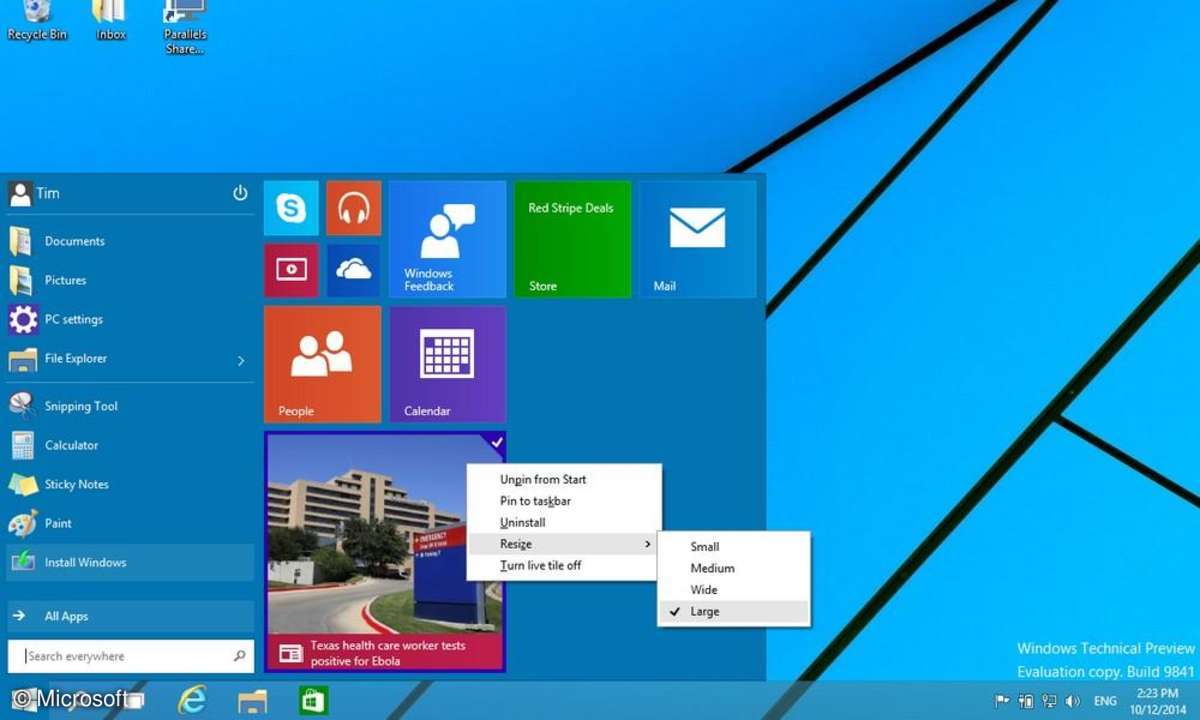
Task: Set tile size to Wide
Action: coord(733,590)
